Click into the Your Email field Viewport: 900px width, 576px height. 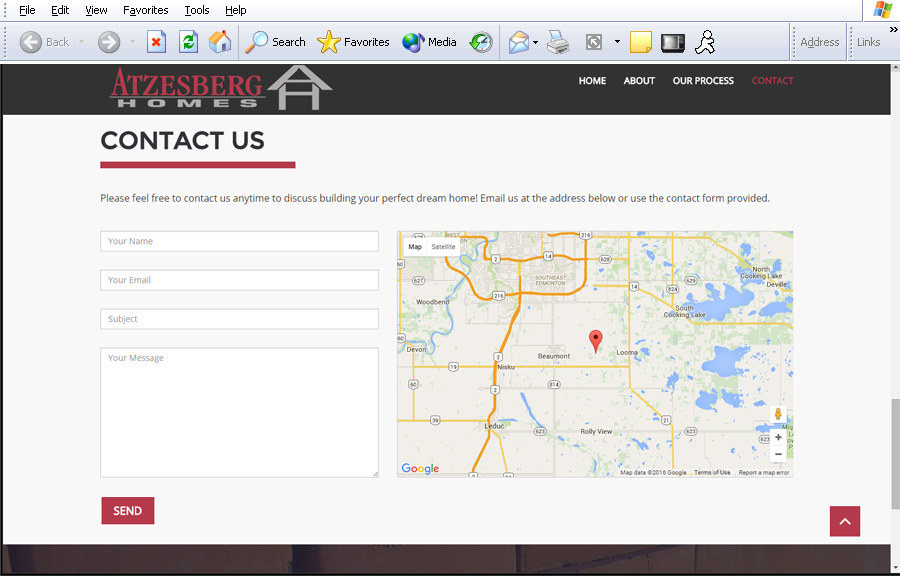(239, 280)
